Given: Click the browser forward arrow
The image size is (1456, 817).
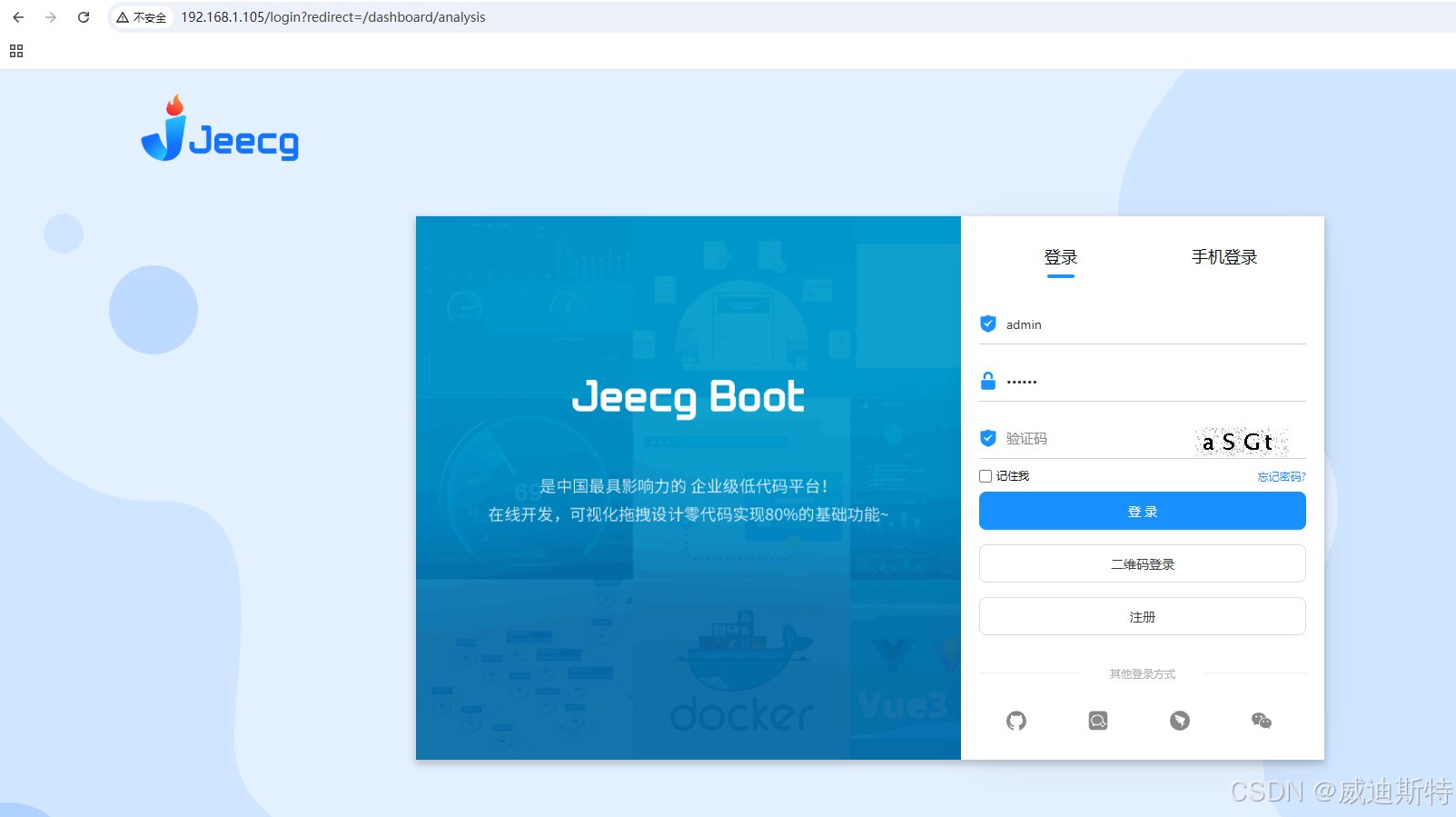Looking at the screenshot, I should pyautogui.click(x=51, y=17).
